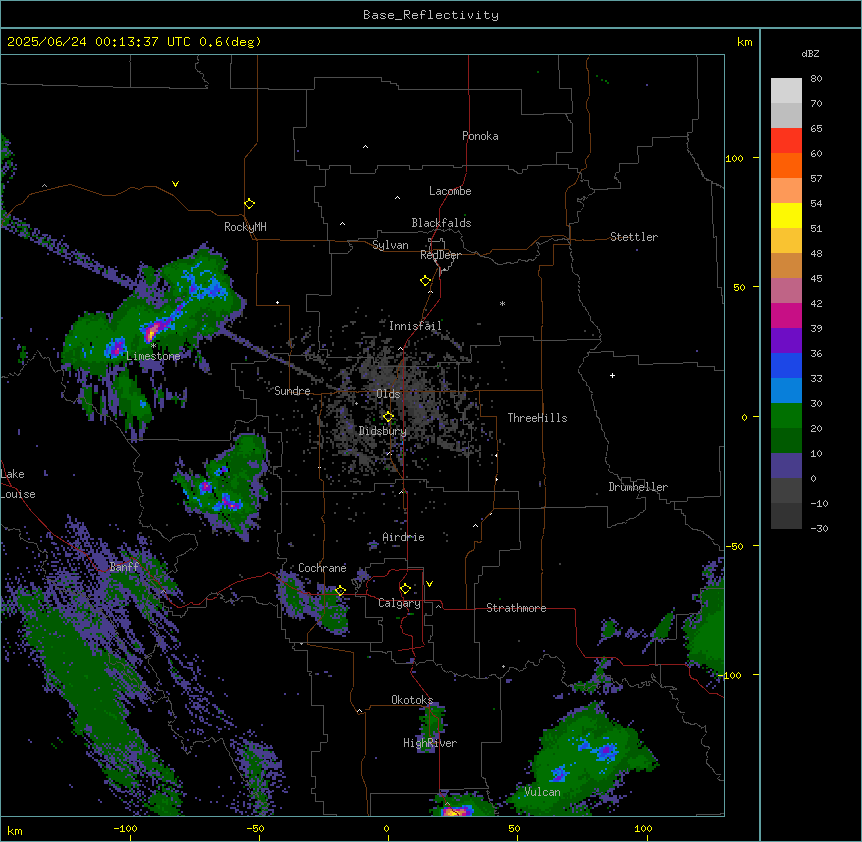Click the yellow diamond marker near RockyMH

click(x=249, y=204)
